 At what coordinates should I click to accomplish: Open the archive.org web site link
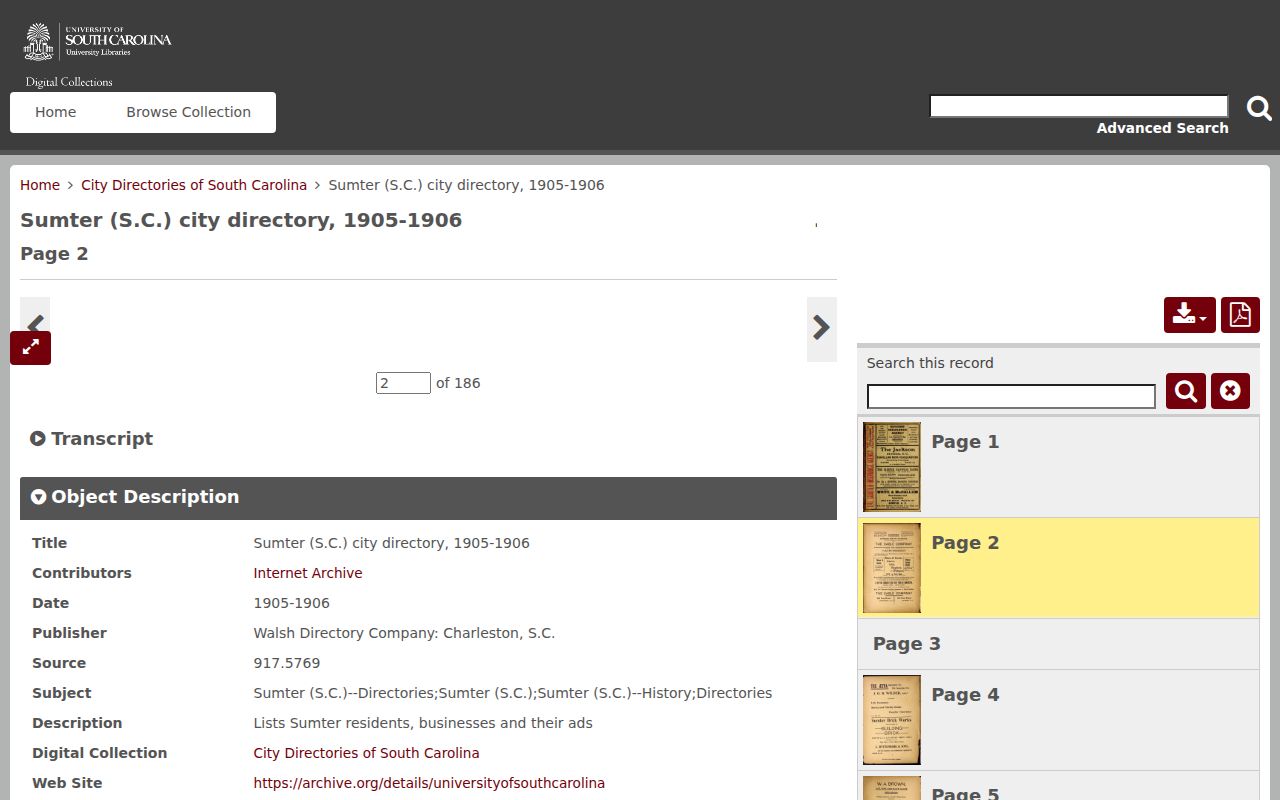429,783
